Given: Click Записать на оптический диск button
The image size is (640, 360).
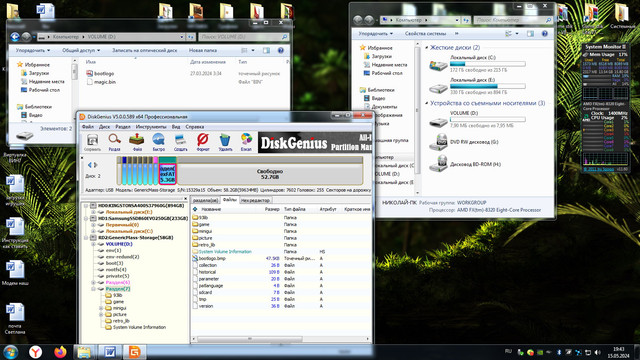Looking at the screenshot, I should 144,50.
